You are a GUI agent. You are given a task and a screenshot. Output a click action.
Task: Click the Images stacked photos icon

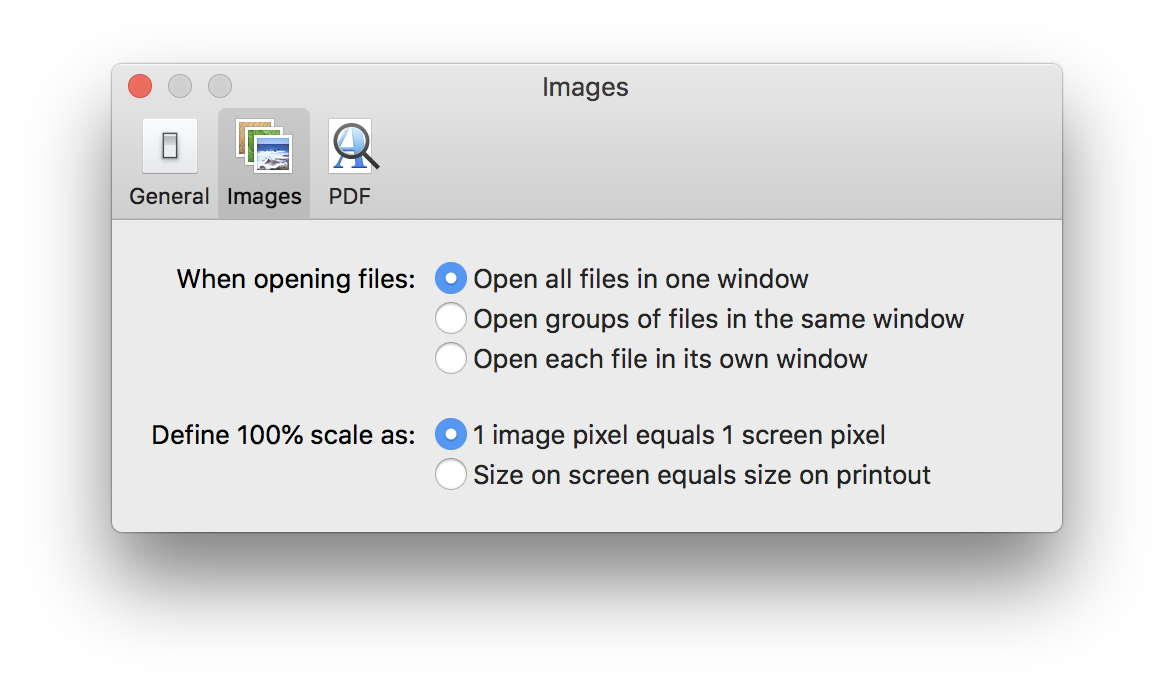[x=264, y=147]
